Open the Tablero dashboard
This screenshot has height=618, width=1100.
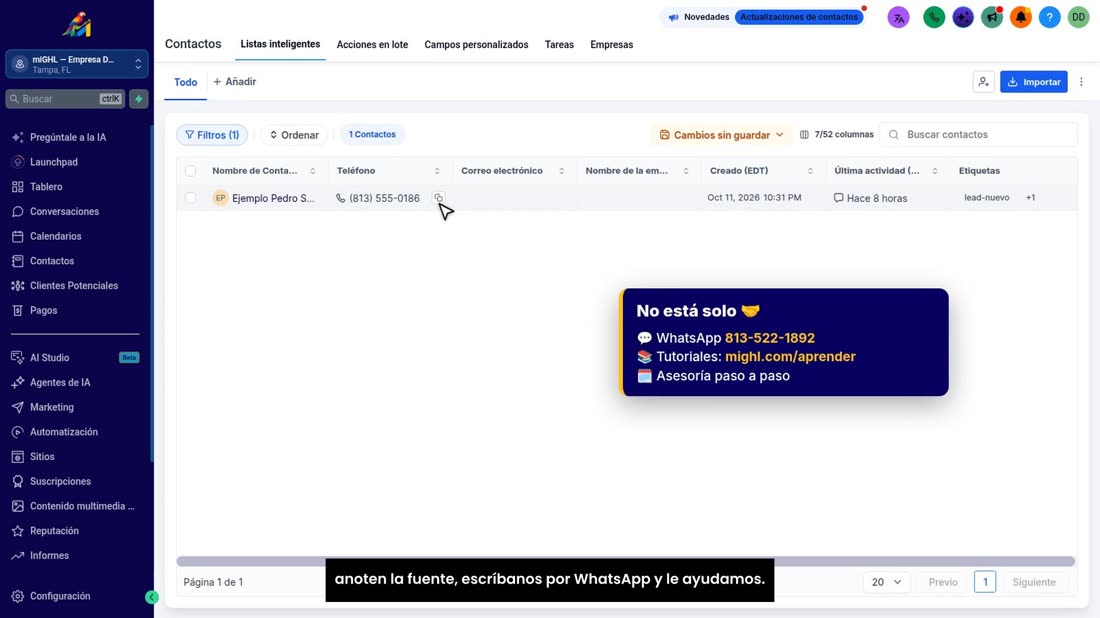click(x=46, y=187)
